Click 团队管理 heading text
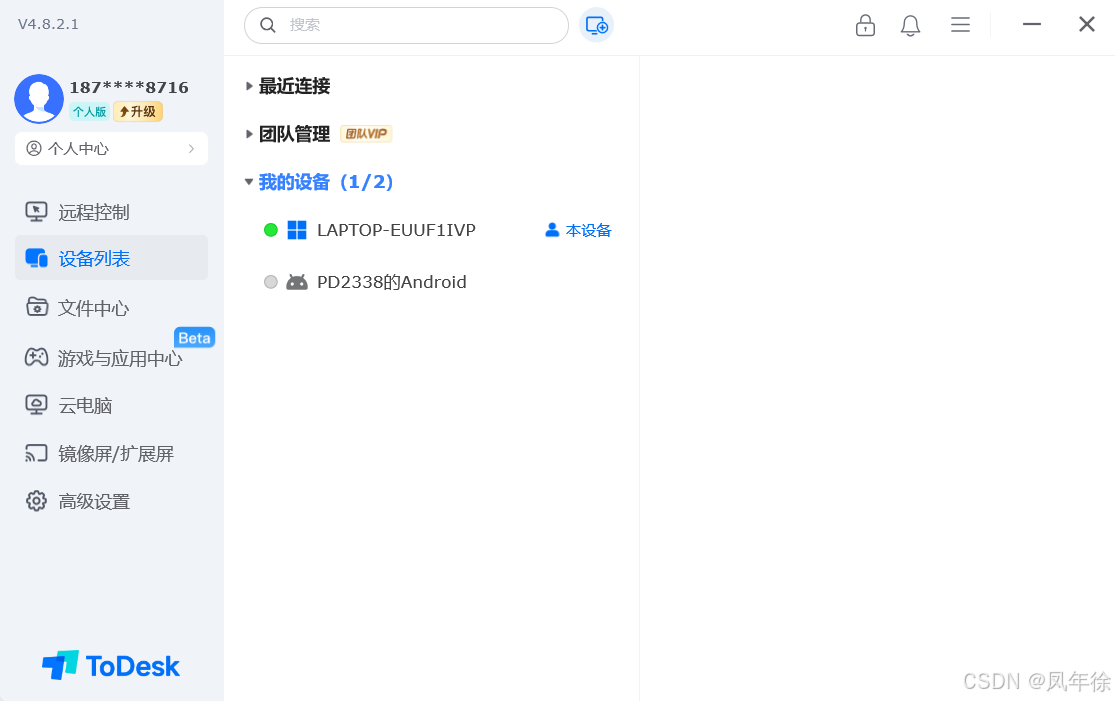Image resolution: width=1115 pixels, height=701 pixels. pos(294,134)
